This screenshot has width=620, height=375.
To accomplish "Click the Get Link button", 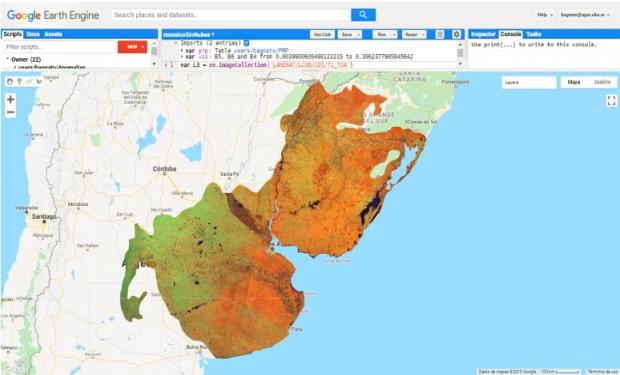I will (322, 34).
